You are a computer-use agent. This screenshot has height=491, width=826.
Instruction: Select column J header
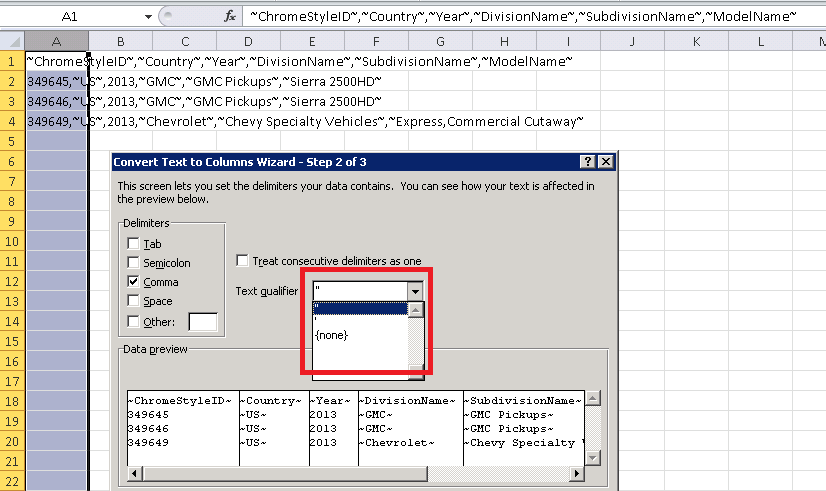(632, 41)
